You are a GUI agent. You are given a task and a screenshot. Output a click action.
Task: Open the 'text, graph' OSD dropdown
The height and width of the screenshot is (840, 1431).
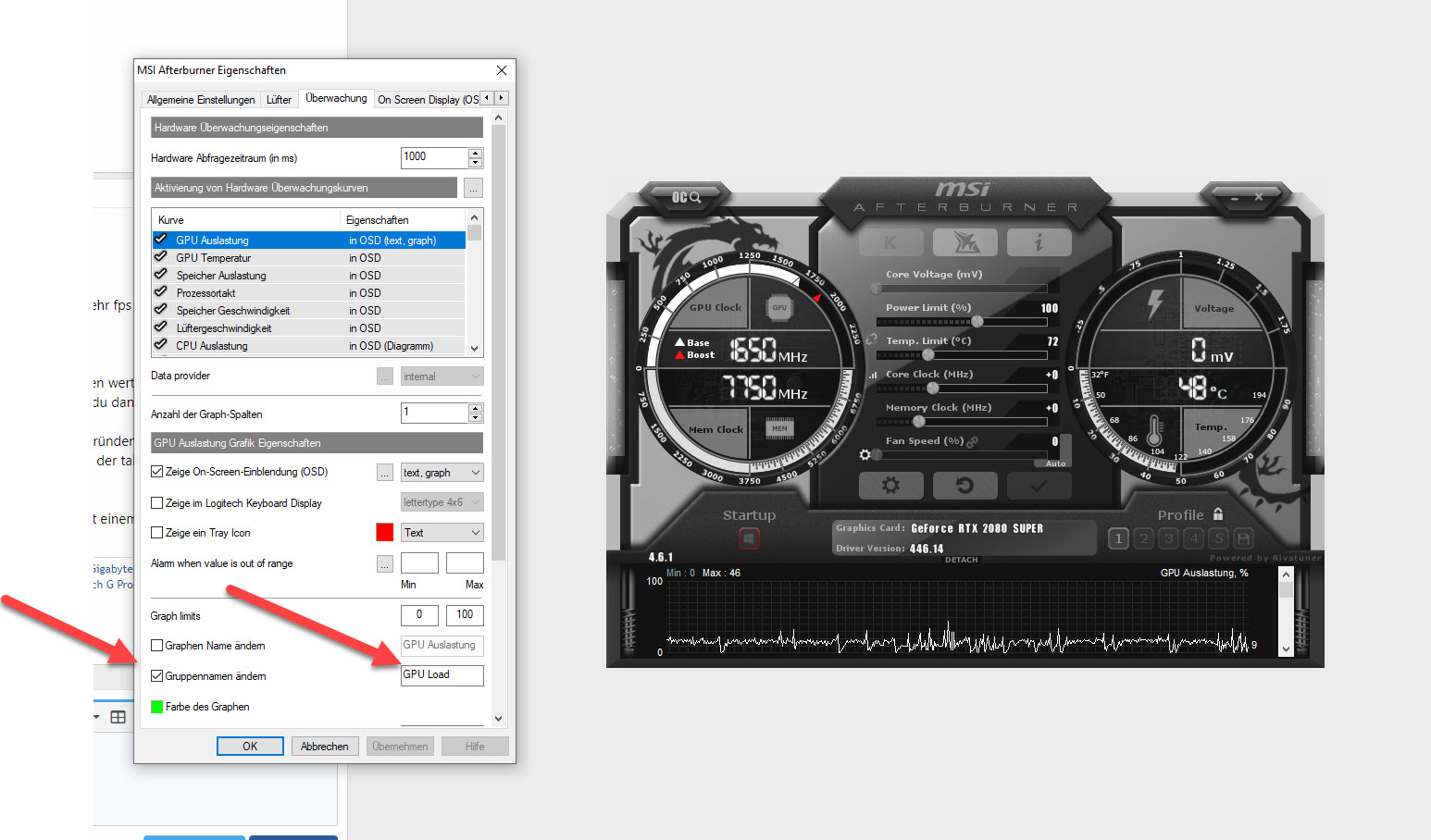coord(442,473)
